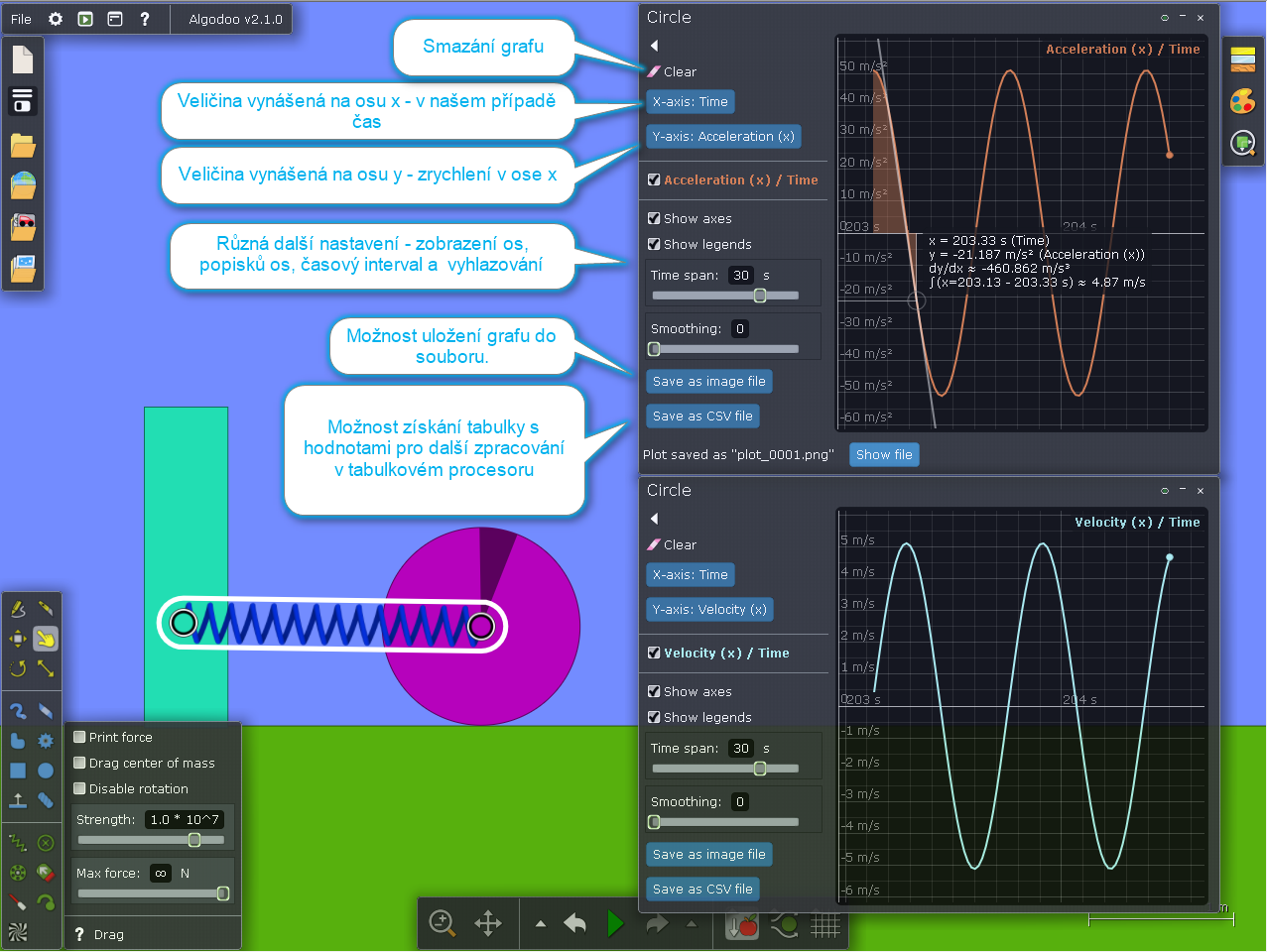Image resolution: width=1267 pixels, height=952 pixels.
Task: Select the Spring tool in the toolbox
Action: (18, 843)
